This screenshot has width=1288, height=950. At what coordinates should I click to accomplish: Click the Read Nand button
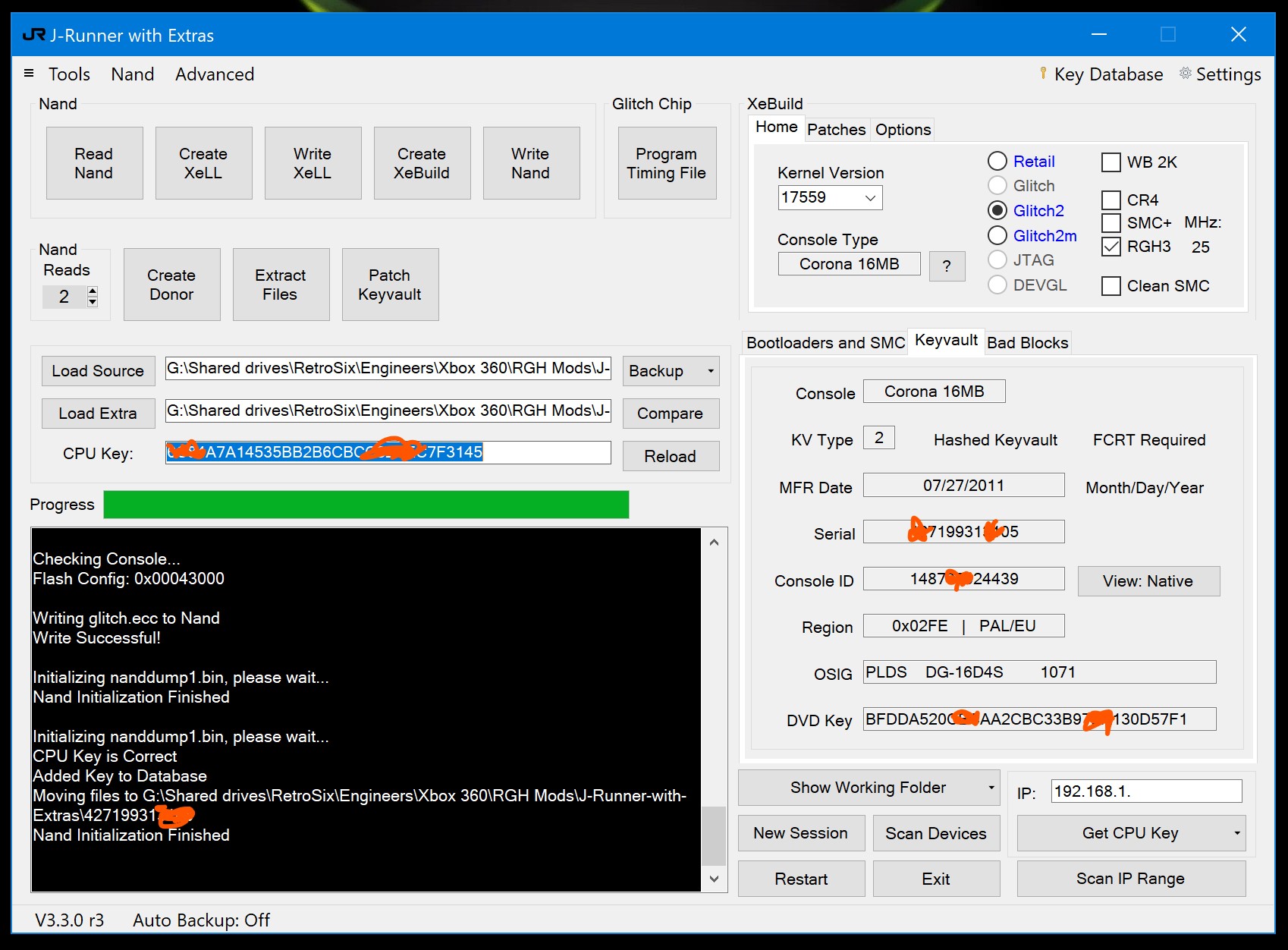(x=94, y=162)
